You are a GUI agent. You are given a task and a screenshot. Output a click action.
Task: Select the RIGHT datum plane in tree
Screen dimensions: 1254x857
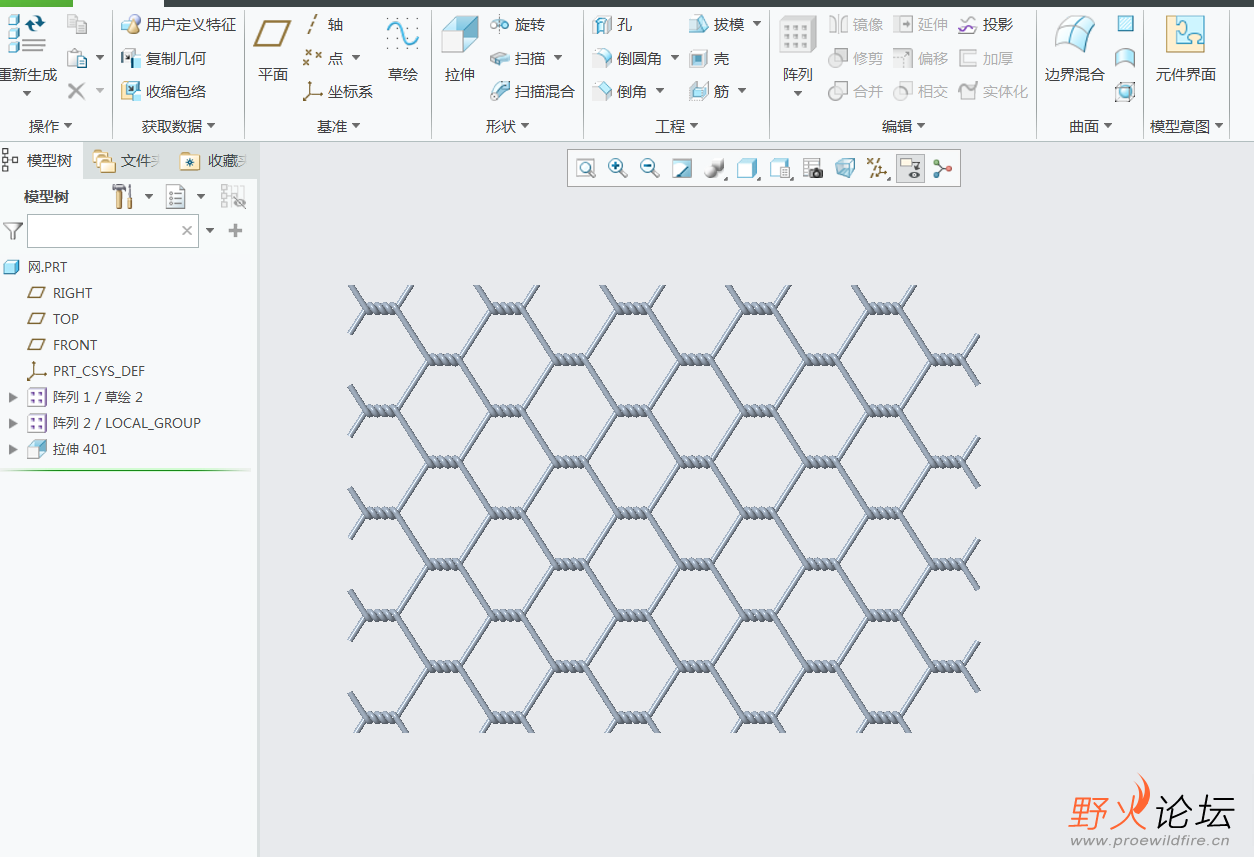click(x=60, y=293)
